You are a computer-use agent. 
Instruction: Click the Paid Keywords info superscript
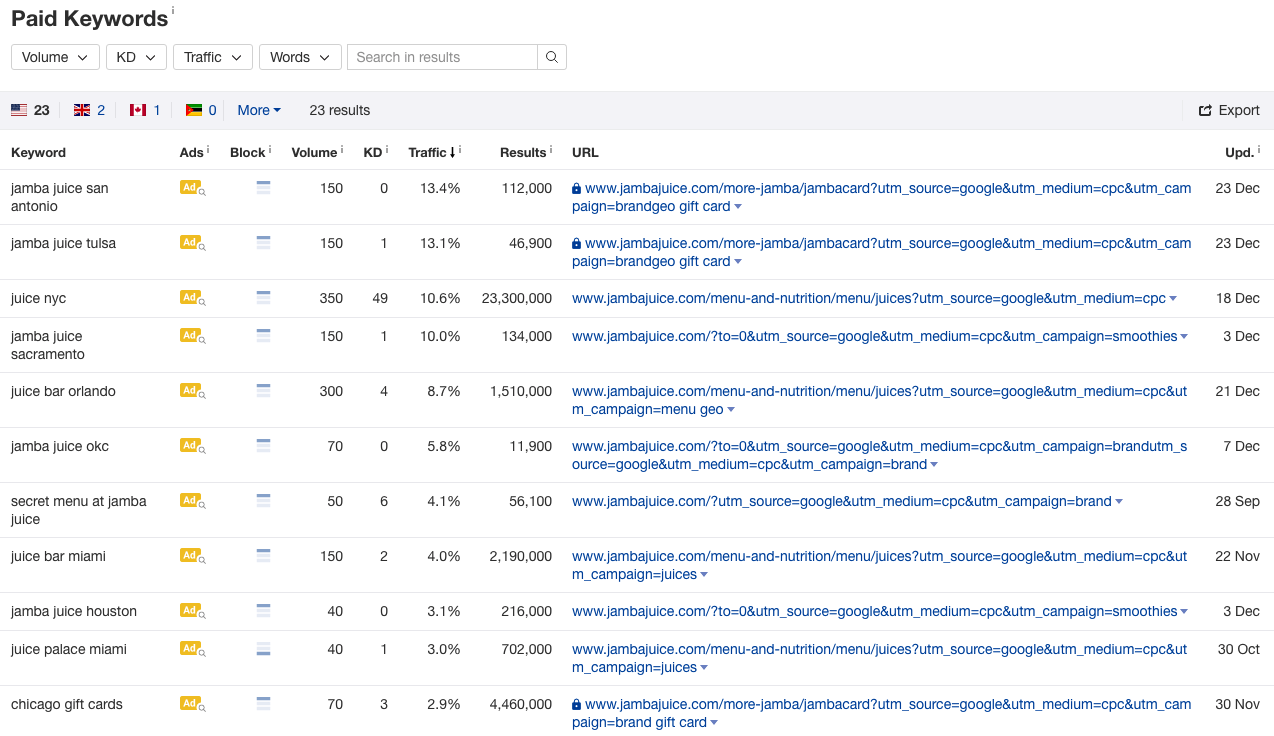[x=172, y=10]
